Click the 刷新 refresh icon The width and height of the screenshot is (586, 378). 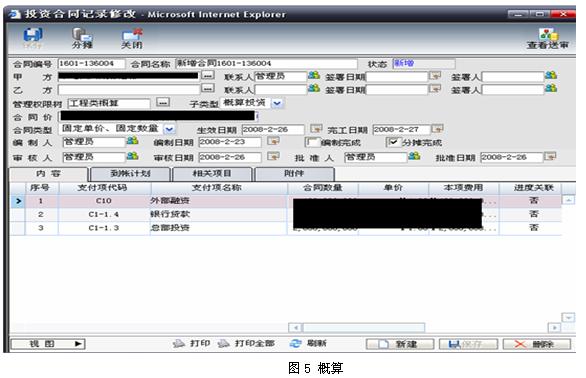(x=296, y=343)
